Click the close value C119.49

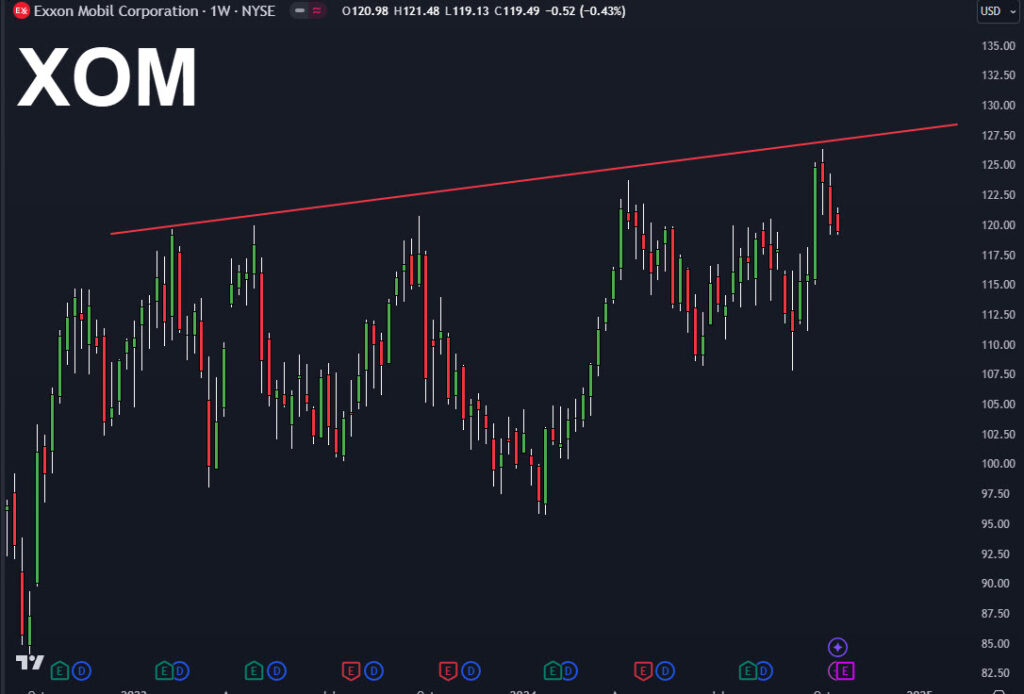[x=517, y=11]
